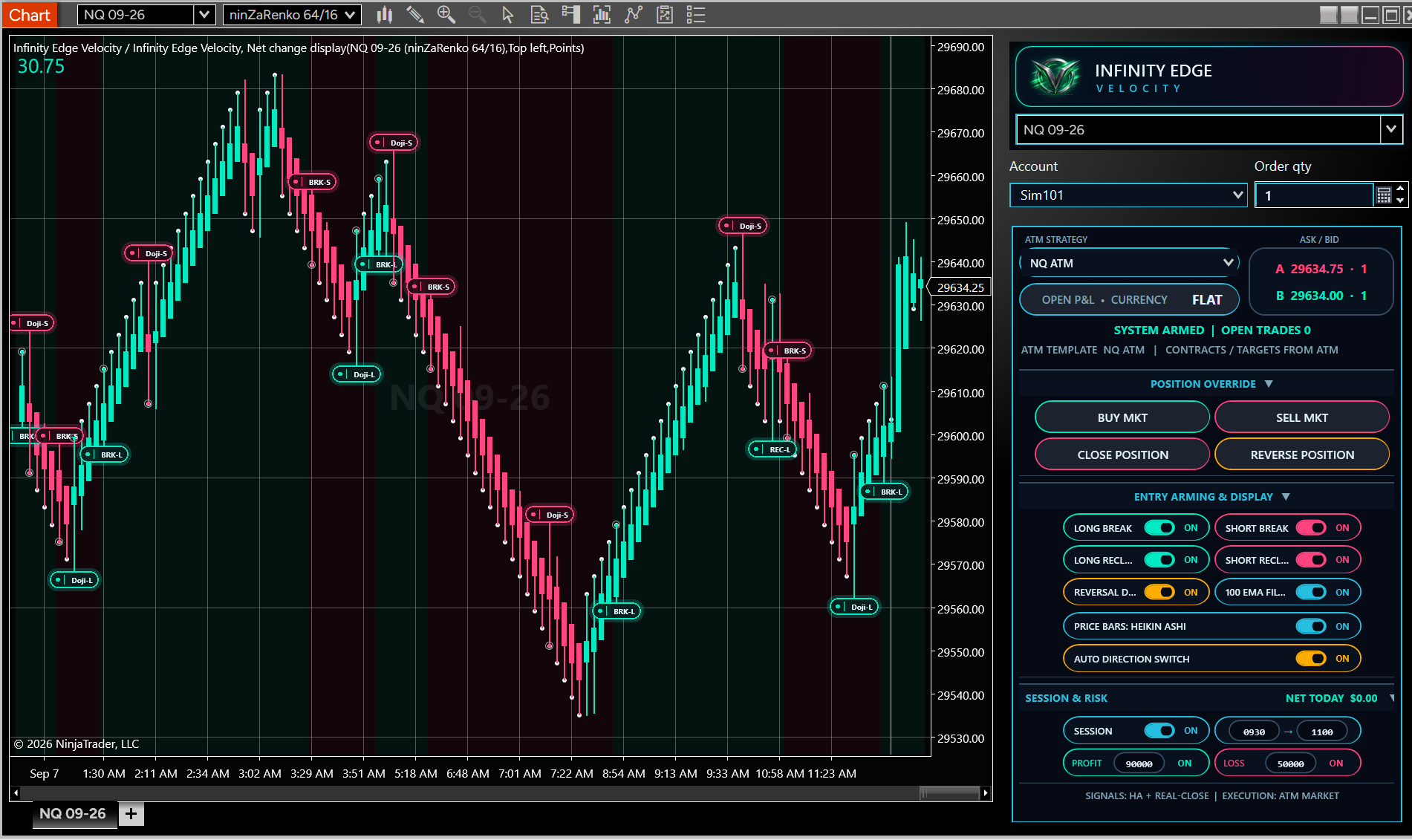Click the REVERSE POSITION button
Viewport: 1412px width, 840px height.
click(x=1302, y=455)
